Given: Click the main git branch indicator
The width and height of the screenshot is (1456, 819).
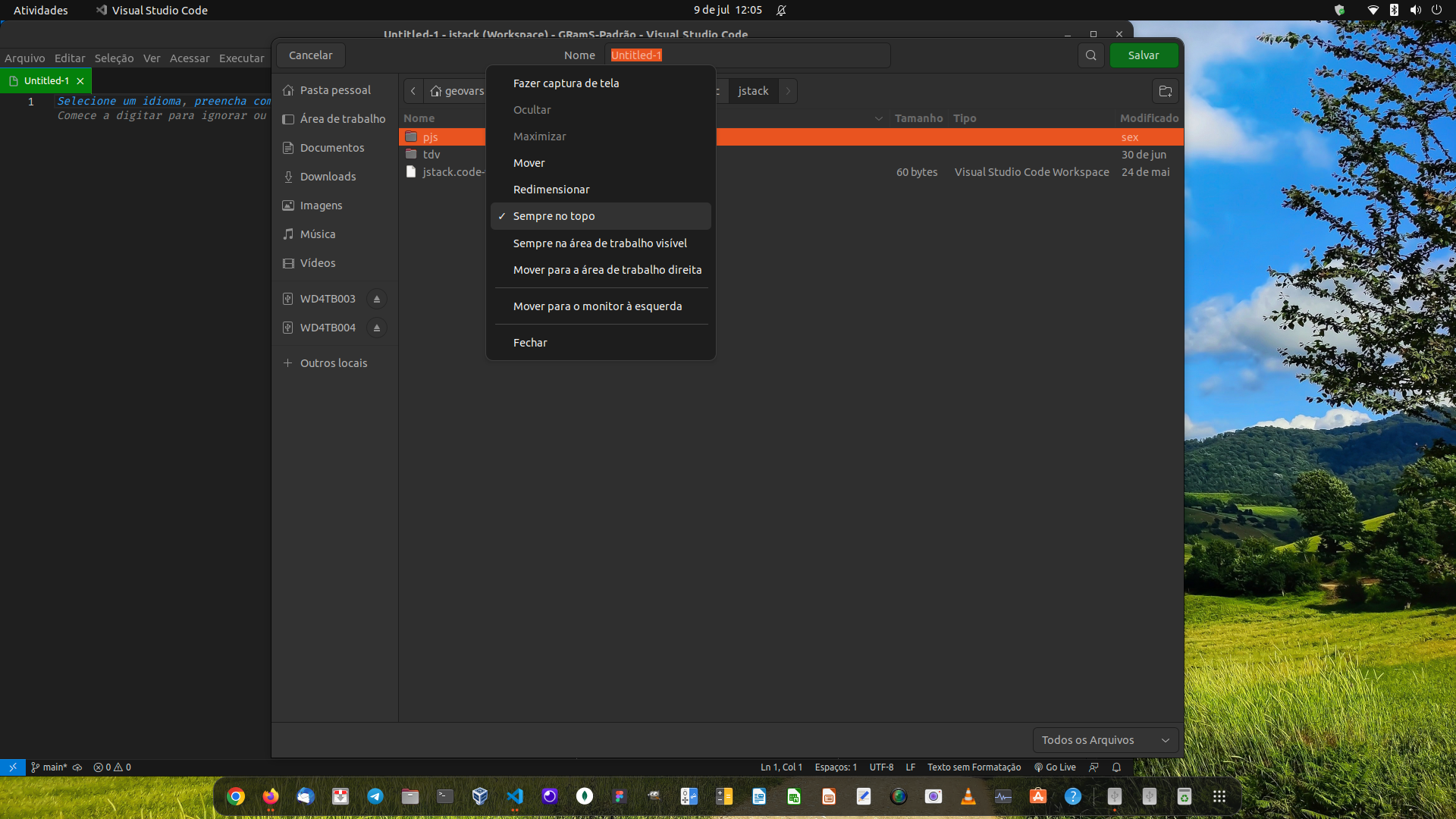Looking at the screenshot, I should 50,767.
